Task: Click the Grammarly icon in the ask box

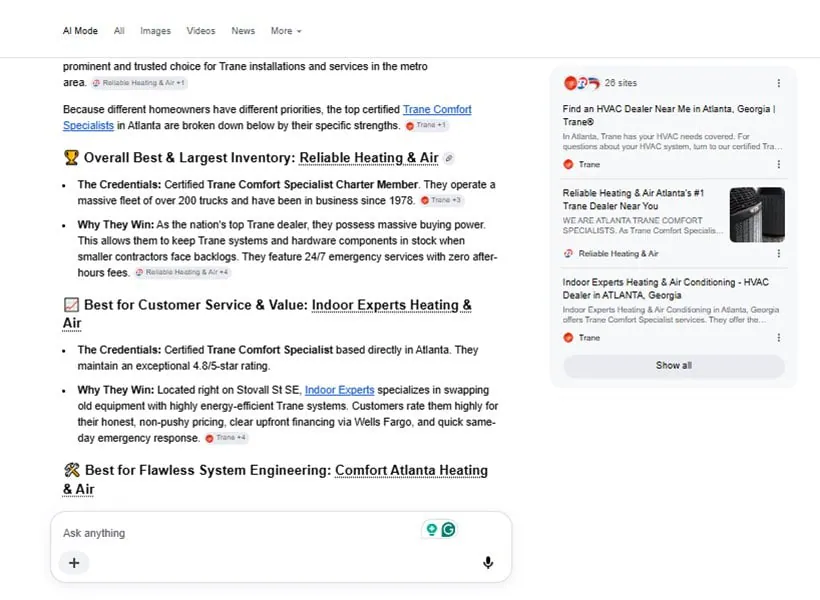Action: (x=448, y=530)
